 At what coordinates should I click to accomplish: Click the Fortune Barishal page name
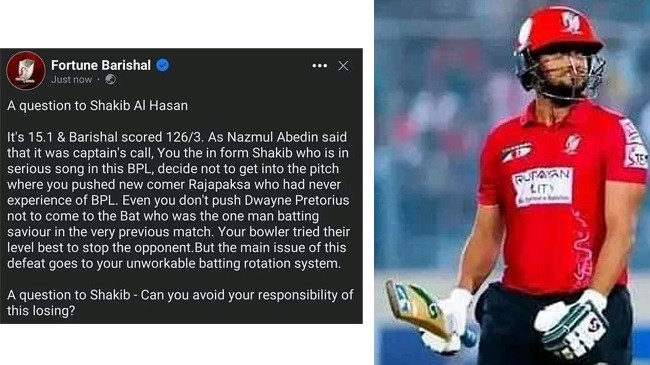coord(101,65)
